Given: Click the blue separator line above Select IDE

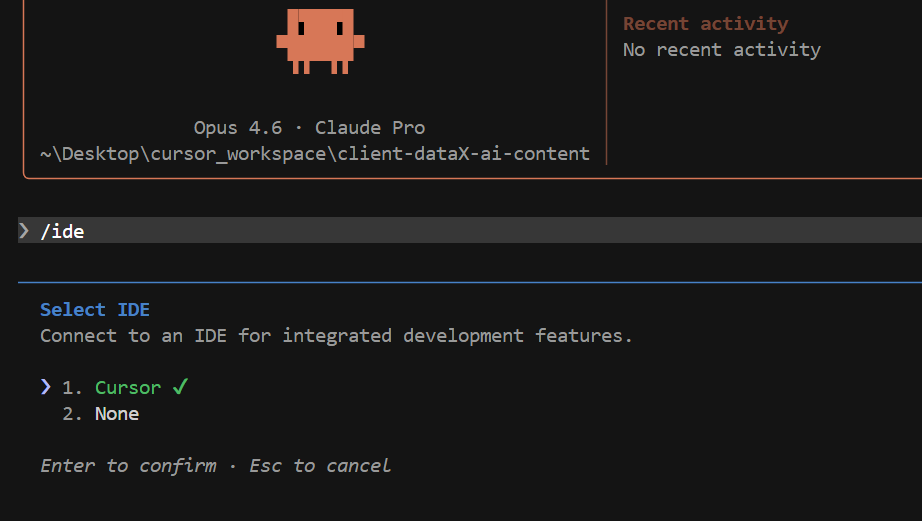Looking at the screenshot, I should click(470, 283).
